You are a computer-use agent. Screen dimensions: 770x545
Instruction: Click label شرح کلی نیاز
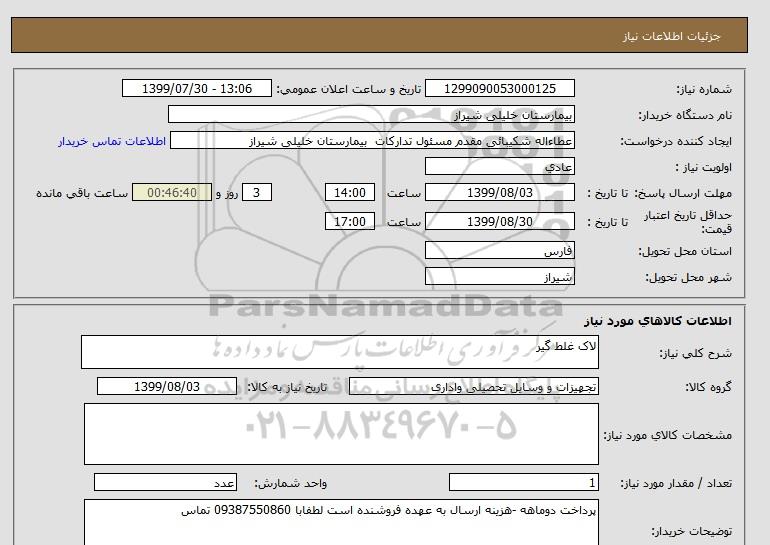695,353
